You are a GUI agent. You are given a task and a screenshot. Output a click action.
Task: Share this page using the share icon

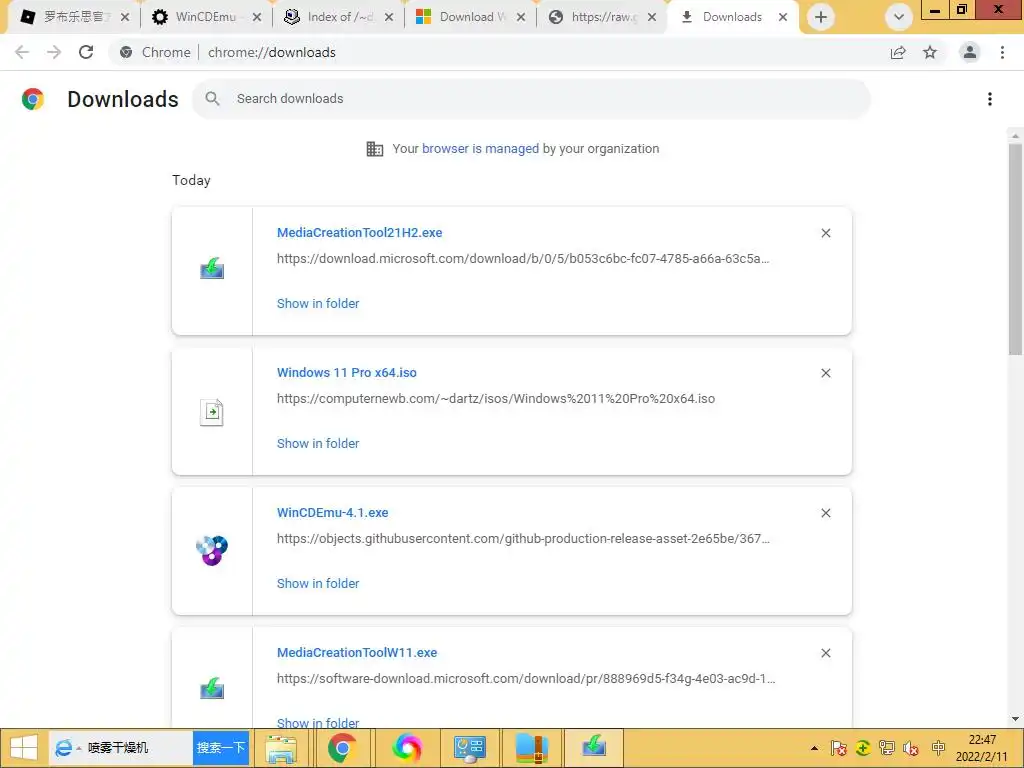click(898, 52)
